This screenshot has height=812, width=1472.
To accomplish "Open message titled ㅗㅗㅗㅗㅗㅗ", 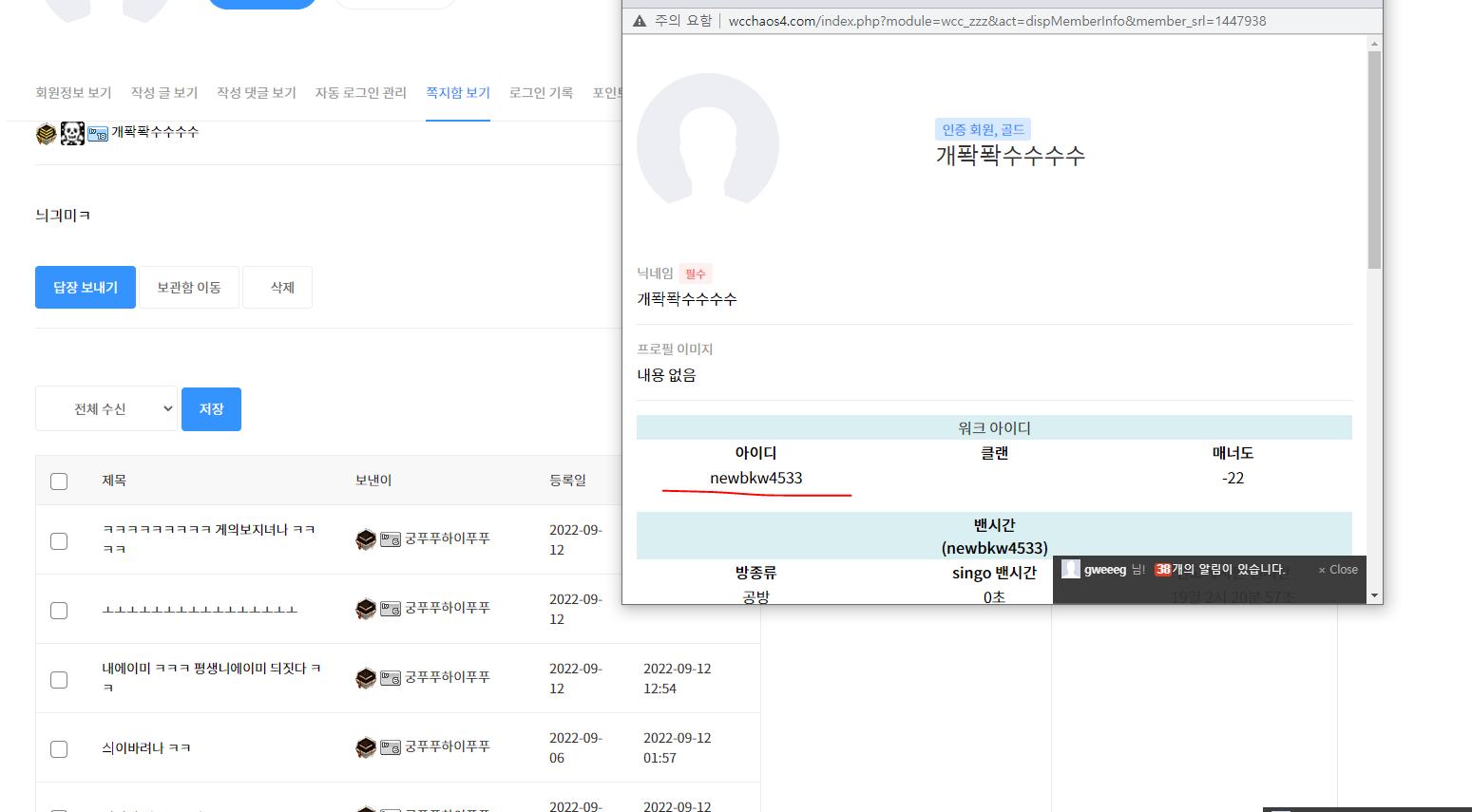I will tap(200, 610).
